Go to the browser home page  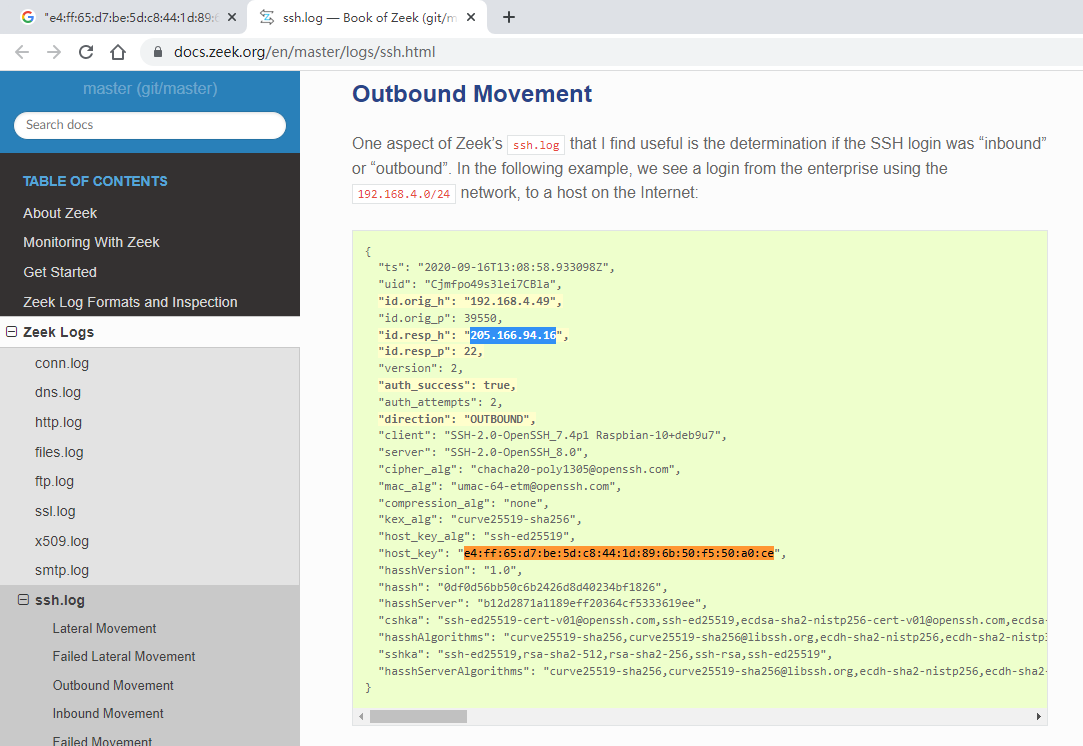pos(118,52)
